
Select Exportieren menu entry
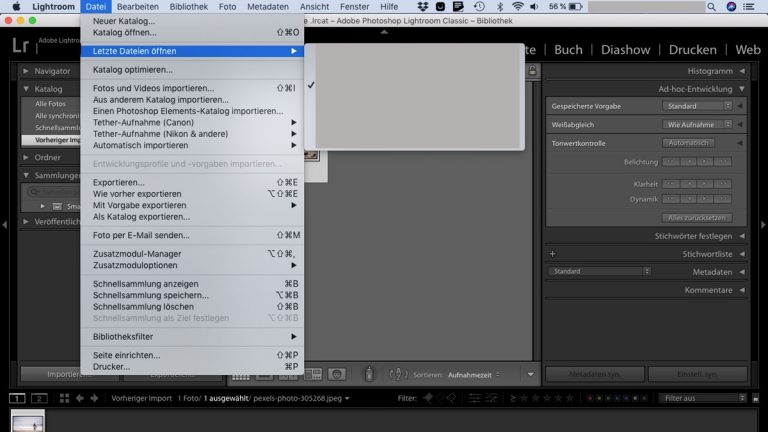(118, 182)
